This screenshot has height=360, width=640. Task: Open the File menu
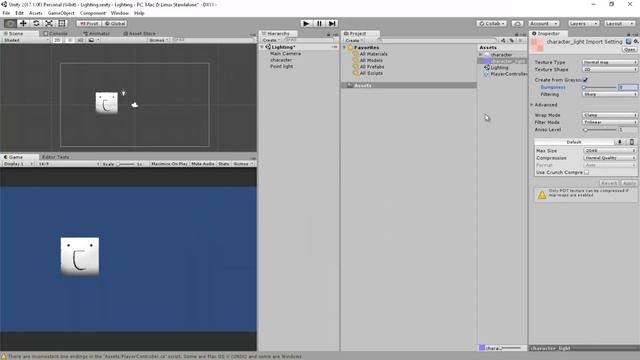coord(6,13)
